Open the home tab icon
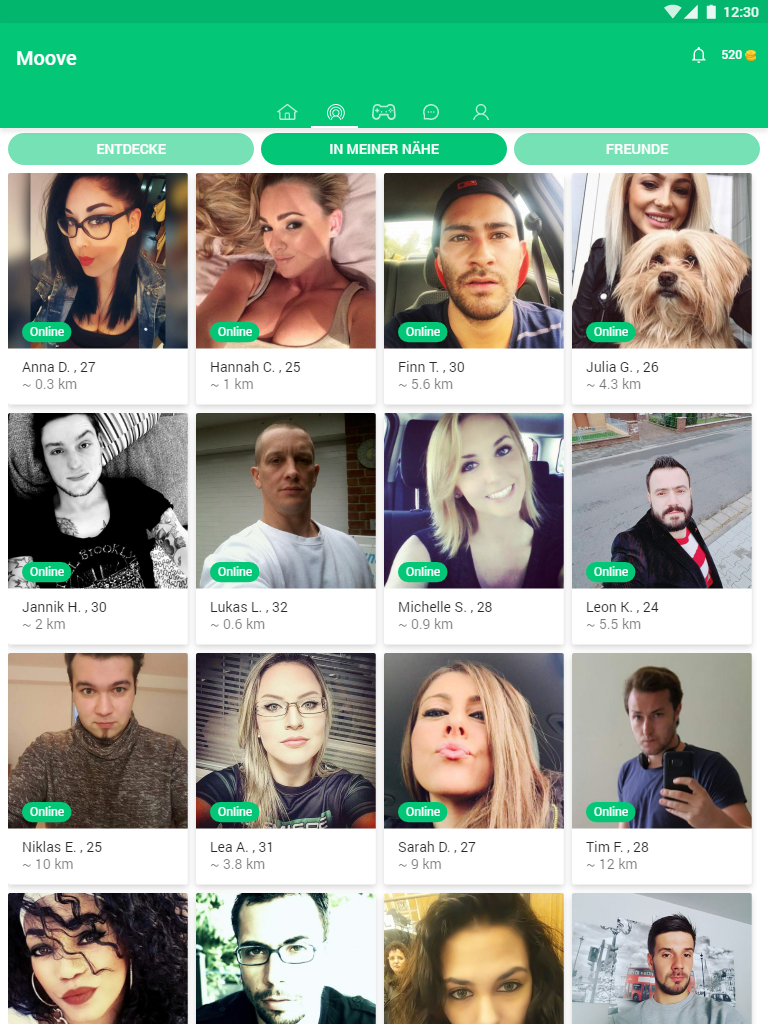 tap(287, 112)
